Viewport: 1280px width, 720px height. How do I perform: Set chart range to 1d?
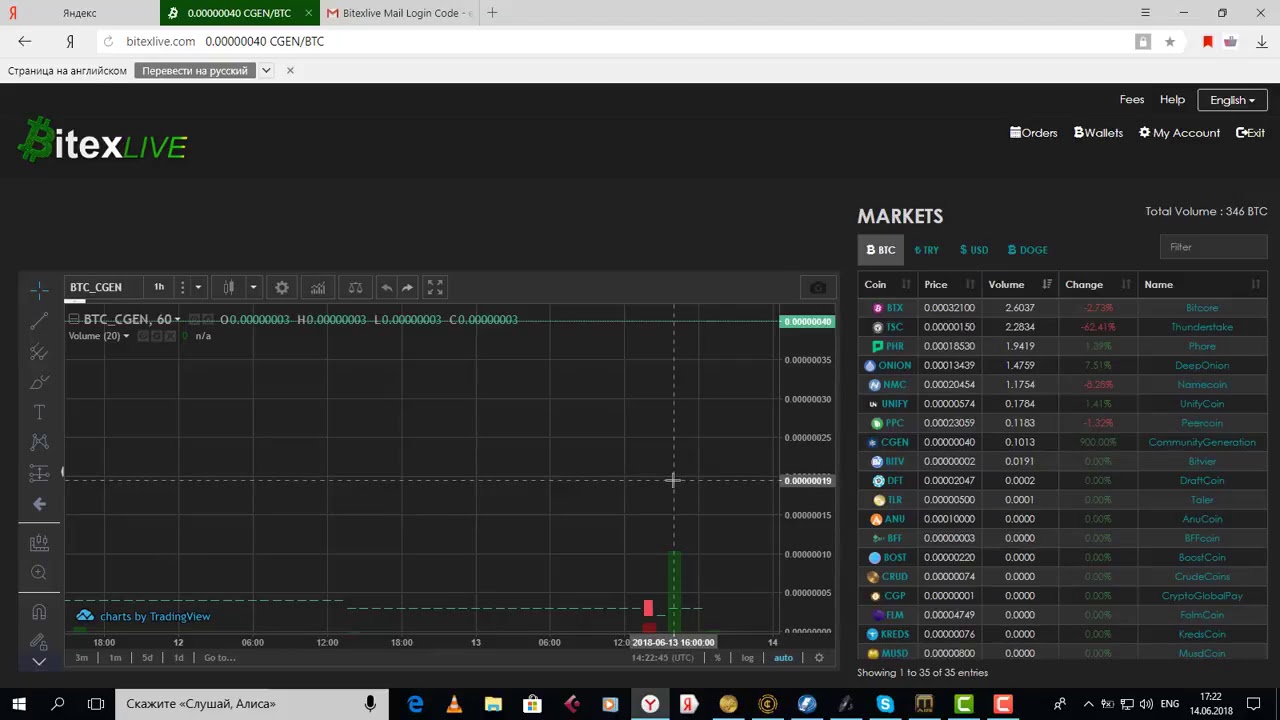tap(178, 657)
